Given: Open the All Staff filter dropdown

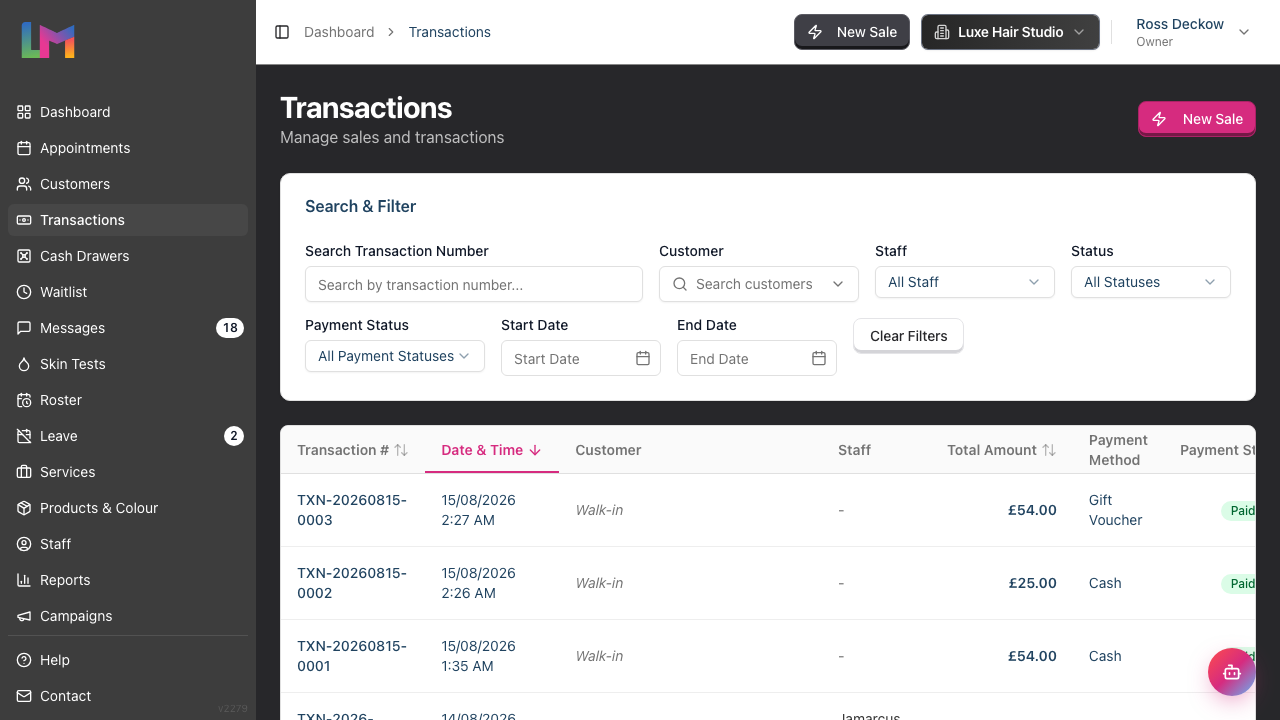Looking at the screenshot, I should (x=965, y=282).
